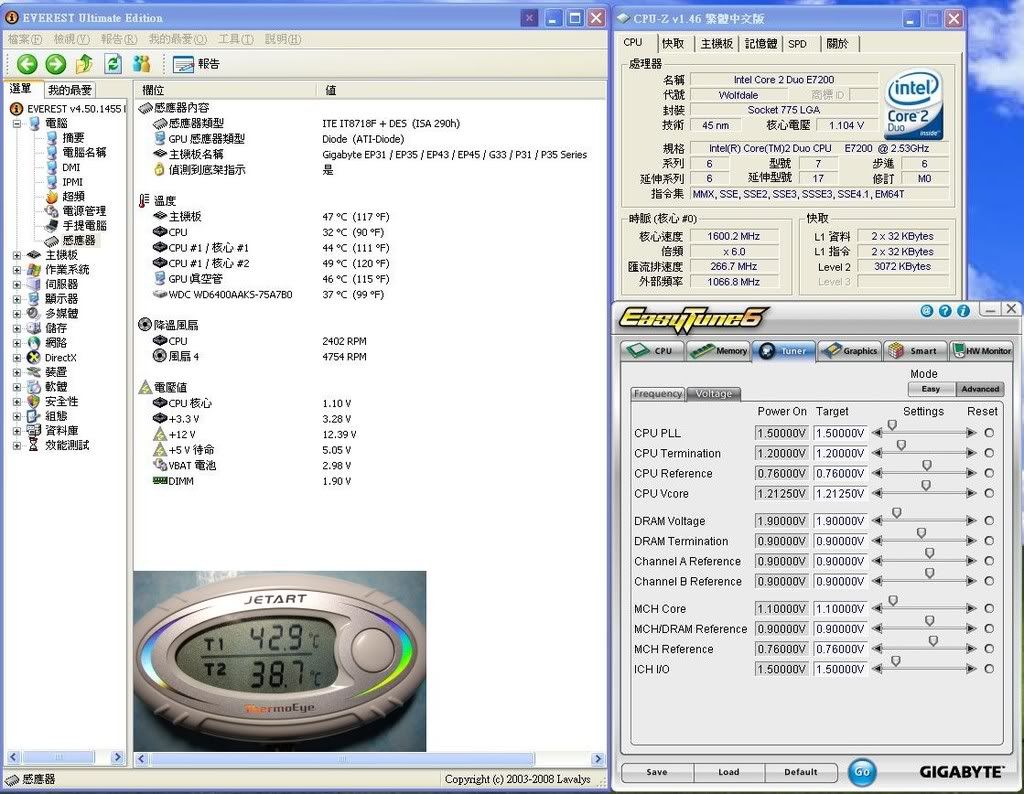Screen dimensions: 1024x794
Task: Click the CPU Vcore voltage slider handle
Action: click(x=926, y=485)
